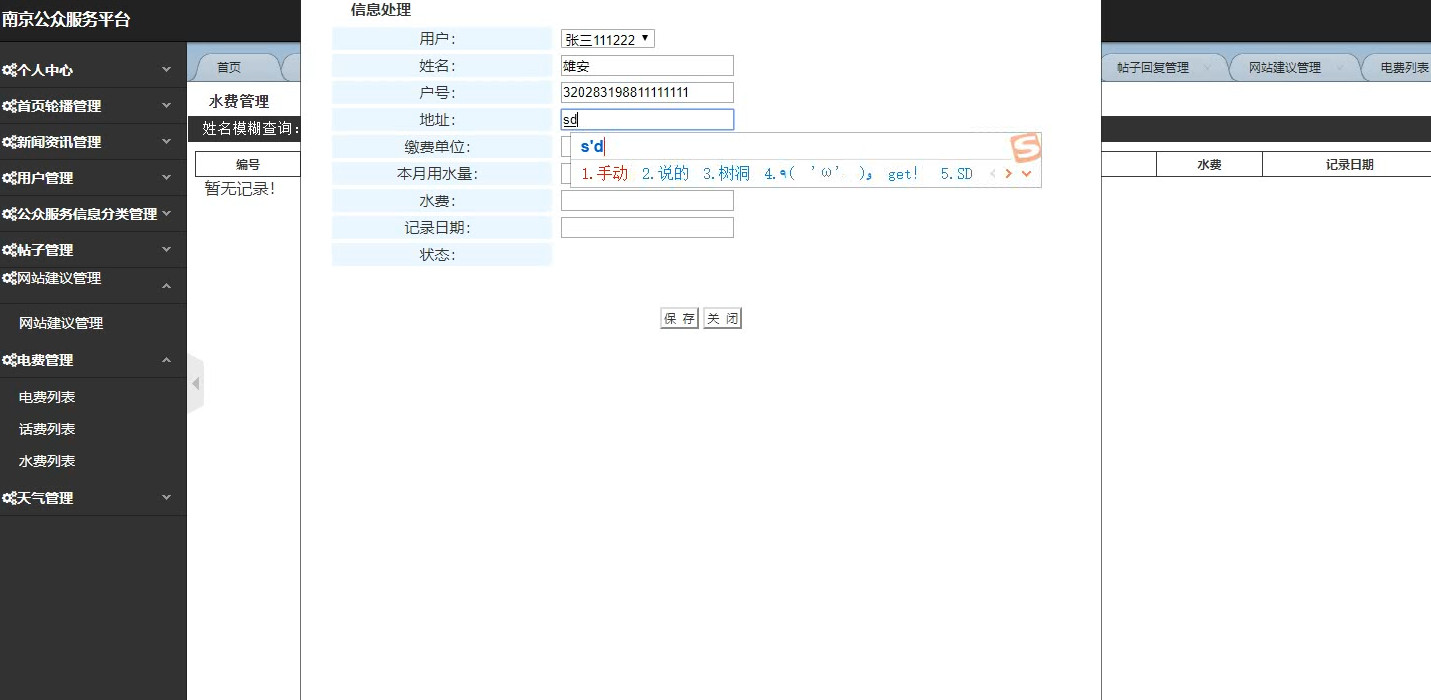This screenshot has height=700, width=1431.
Task: Click the 关闭 button
Action: click(722, 319)
